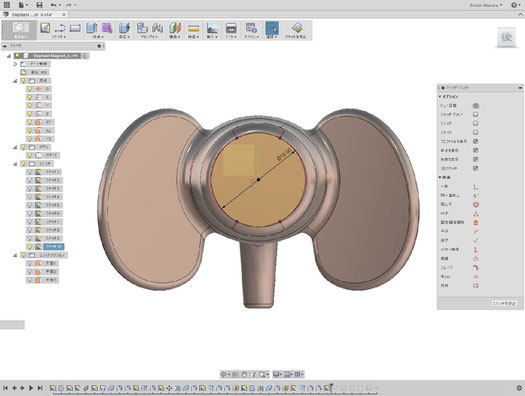Uncheck Show Points checkbox
The height and width of the screenshot is (396, 525).
tap(475, 151)
